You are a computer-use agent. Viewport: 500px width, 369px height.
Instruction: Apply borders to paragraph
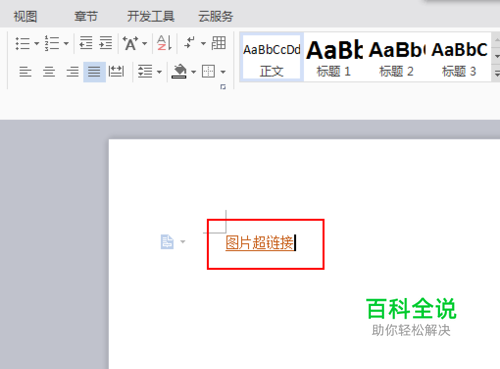pos(208,71)
